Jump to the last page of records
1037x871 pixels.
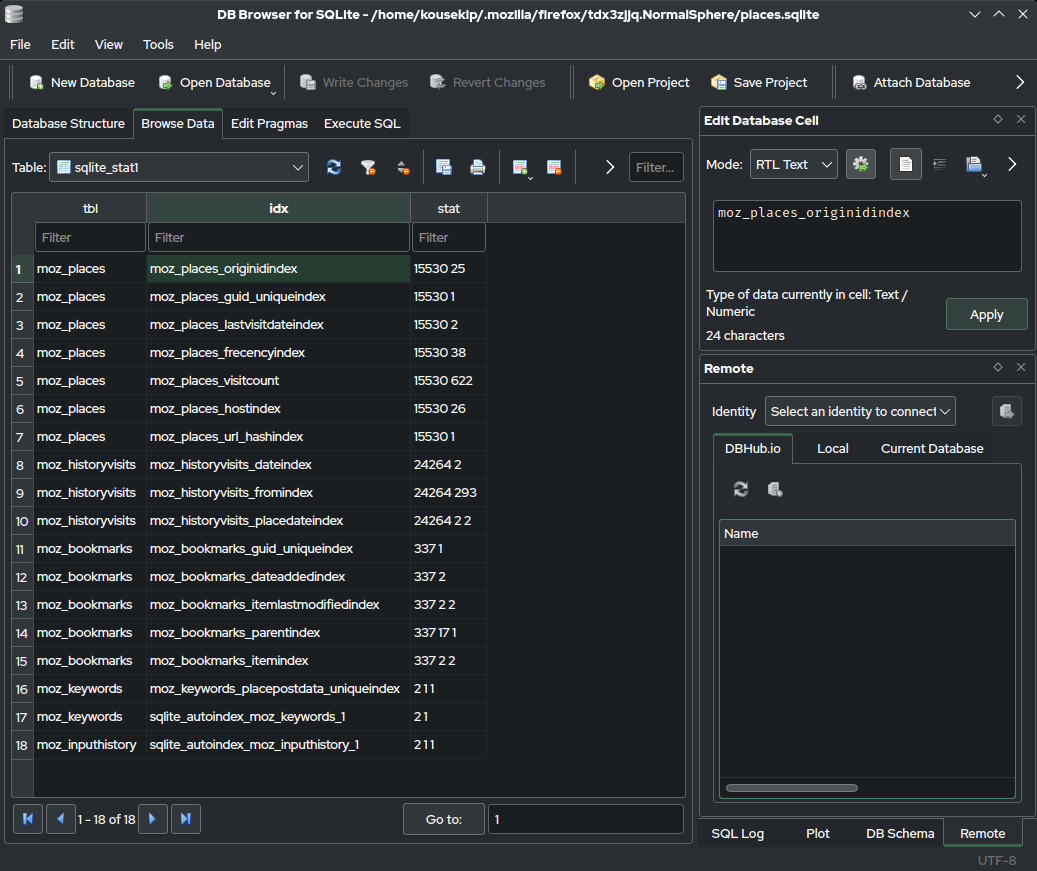point(186,819)
